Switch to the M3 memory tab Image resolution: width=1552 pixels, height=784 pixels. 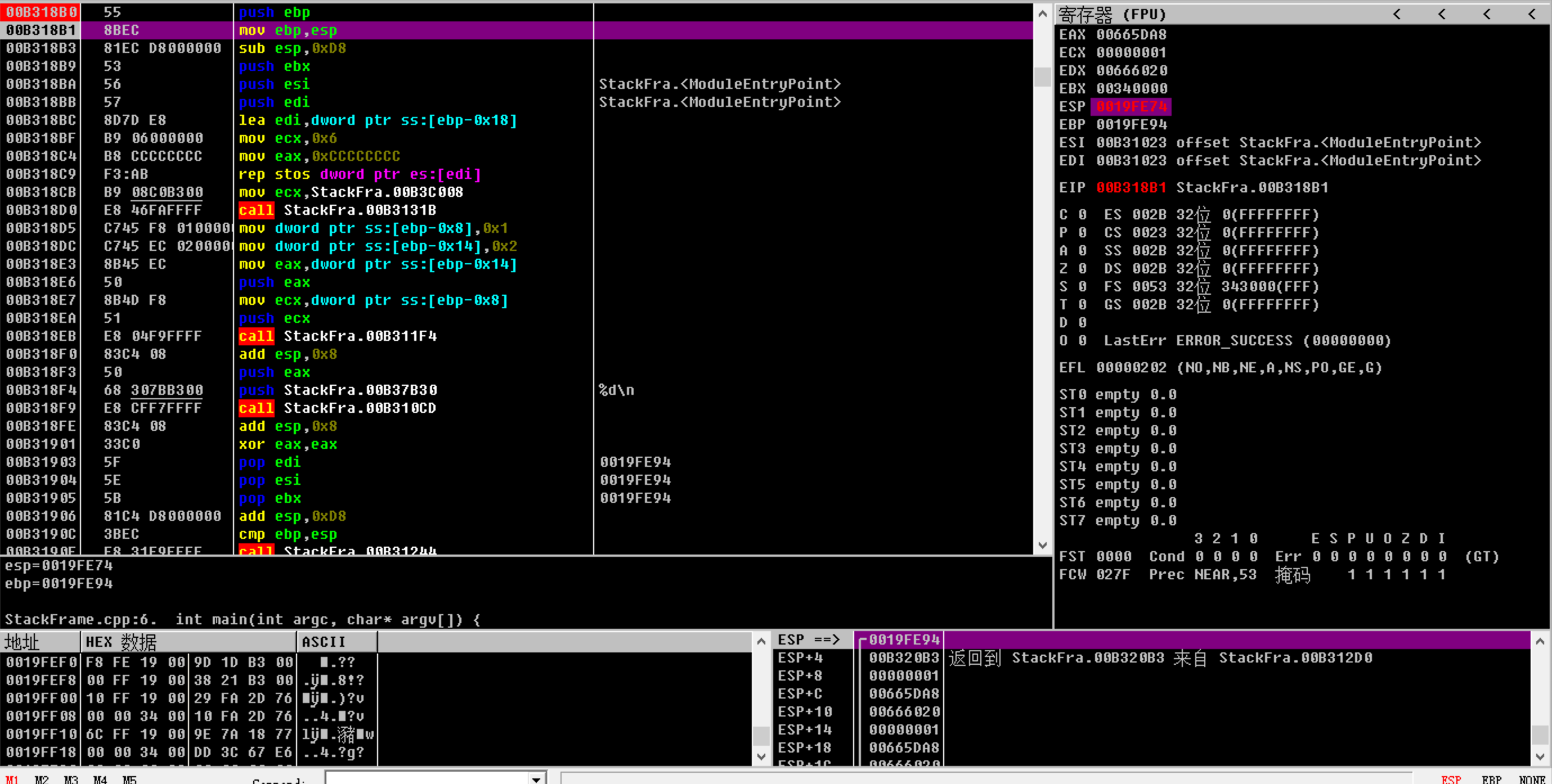[70, 779]
